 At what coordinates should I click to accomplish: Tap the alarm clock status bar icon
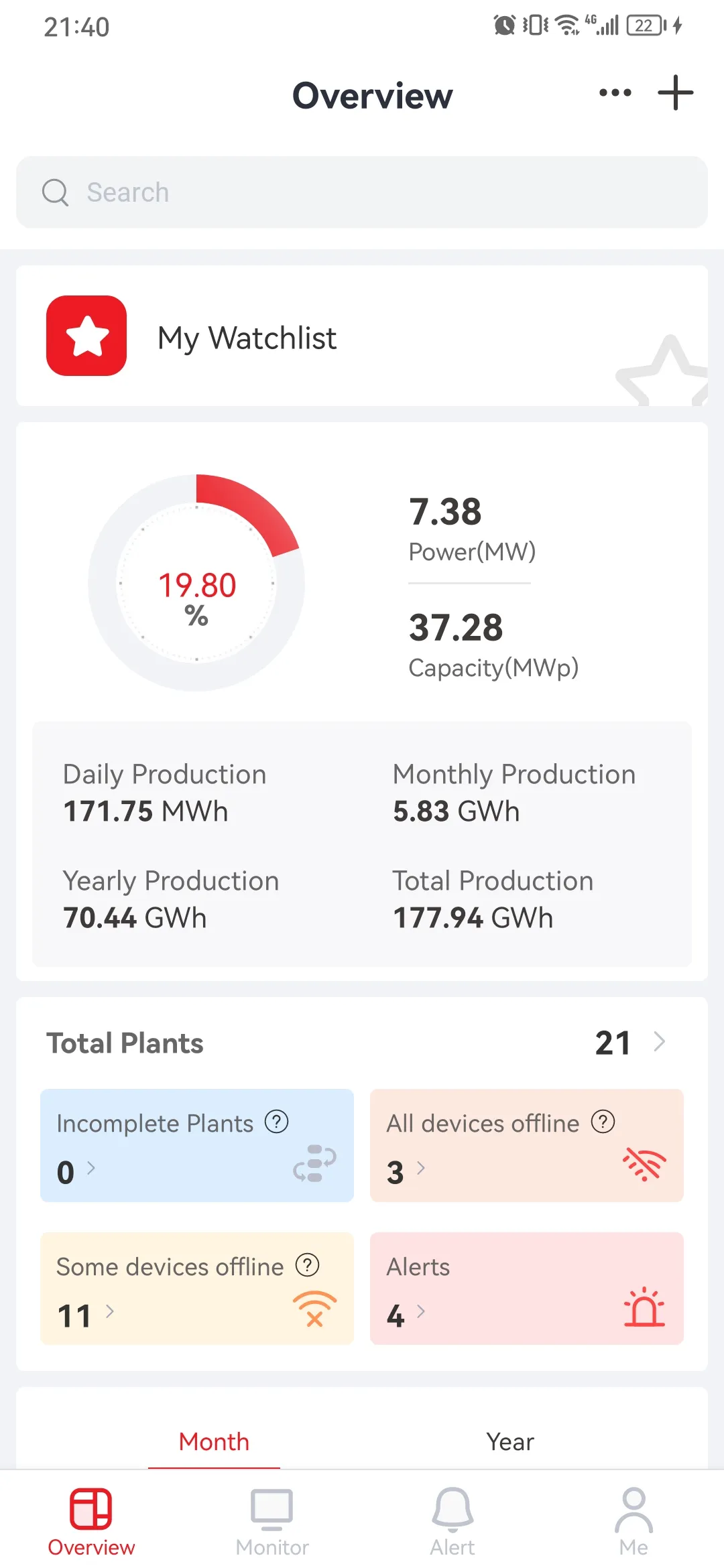504,25
